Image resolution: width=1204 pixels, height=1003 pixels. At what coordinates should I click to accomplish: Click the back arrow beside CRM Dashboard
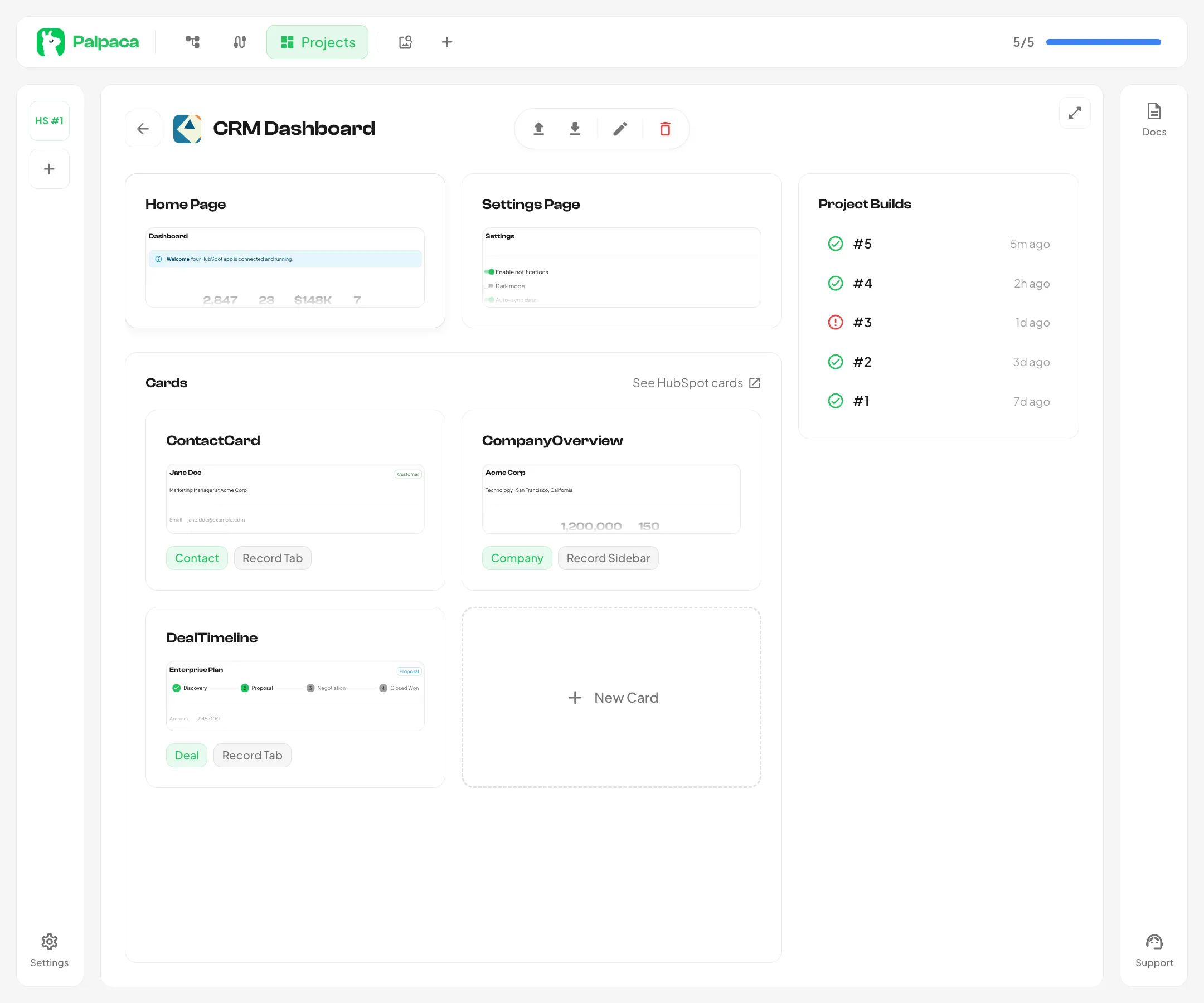142,128
